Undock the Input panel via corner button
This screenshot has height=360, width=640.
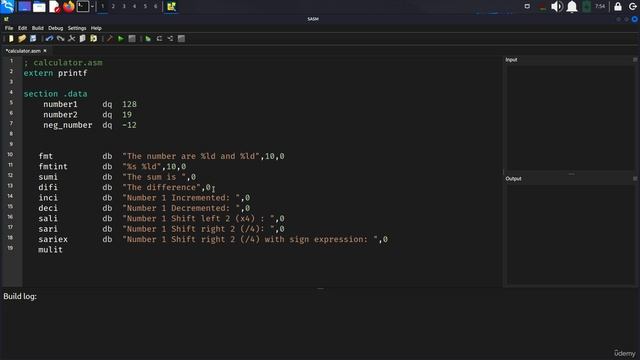point(635,60)
